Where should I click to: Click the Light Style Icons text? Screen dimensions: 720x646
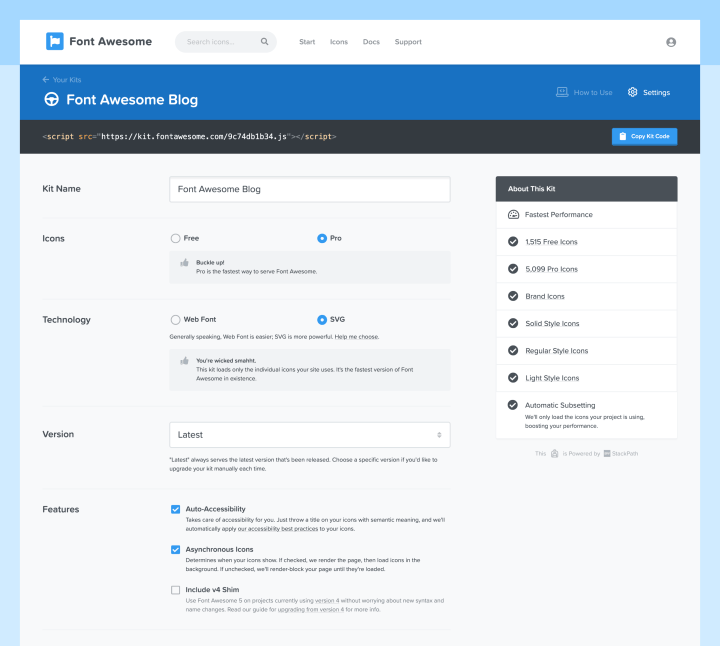tap(552, 378)
